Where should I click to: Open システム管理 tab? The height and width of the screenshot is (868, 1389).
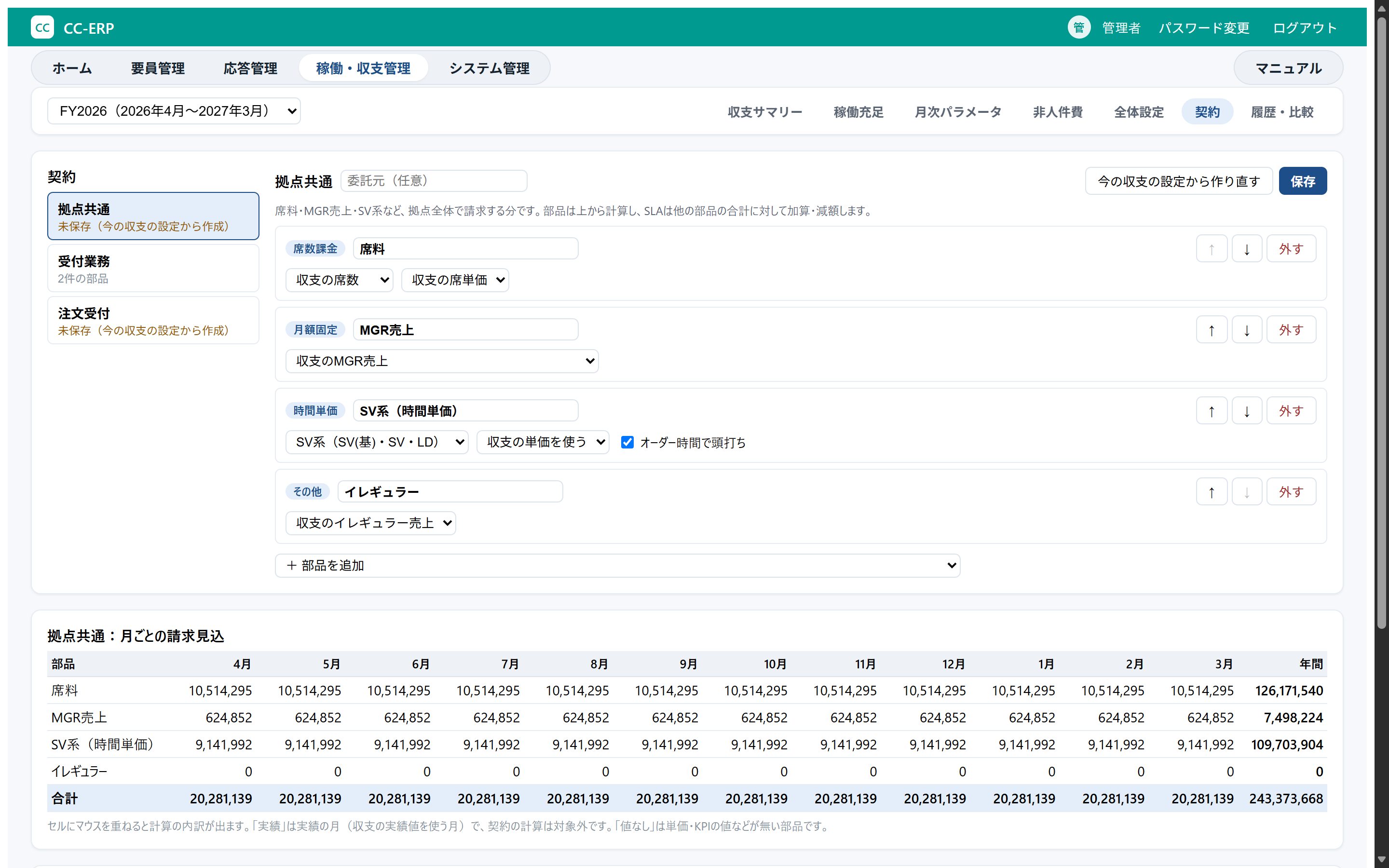(x=489, y=68)
